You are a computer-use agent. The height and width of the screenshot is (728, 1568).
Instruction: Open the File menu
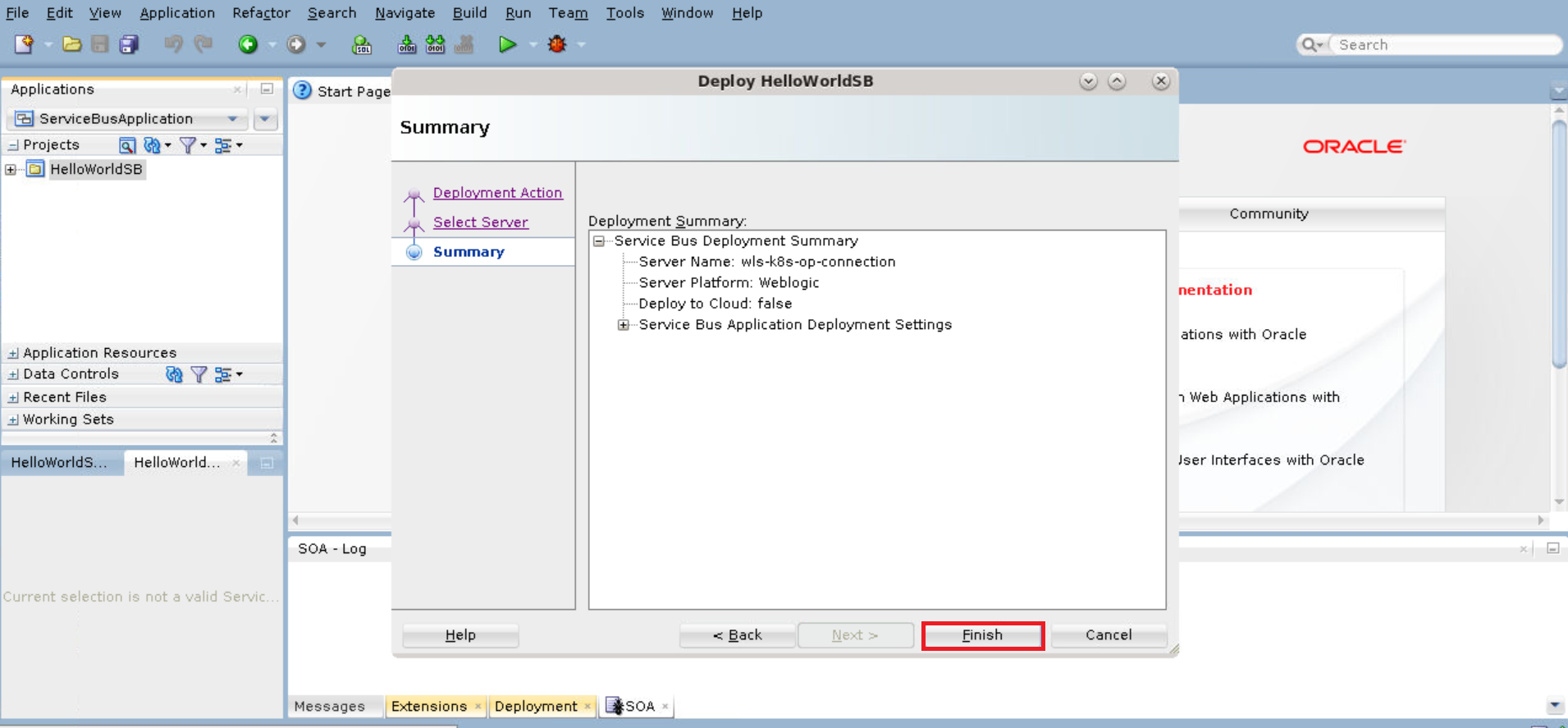pyautogui.click(x=17, y=13)
